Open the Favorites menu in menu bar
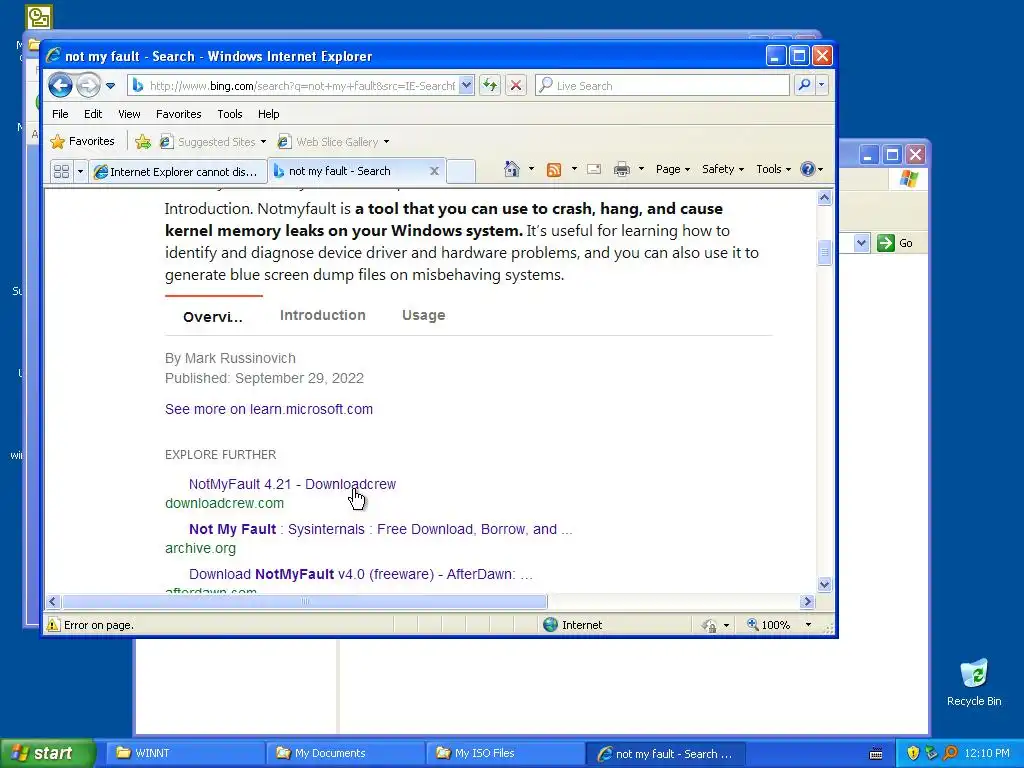Image resolution: width=1024 pixels, height=768 pixels. 178,114
